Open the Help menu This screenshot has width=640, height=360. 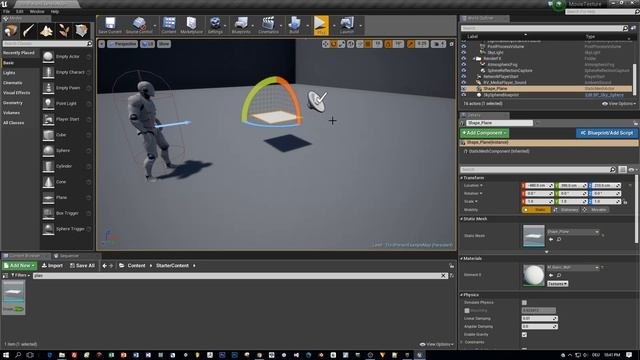point(55,11)
